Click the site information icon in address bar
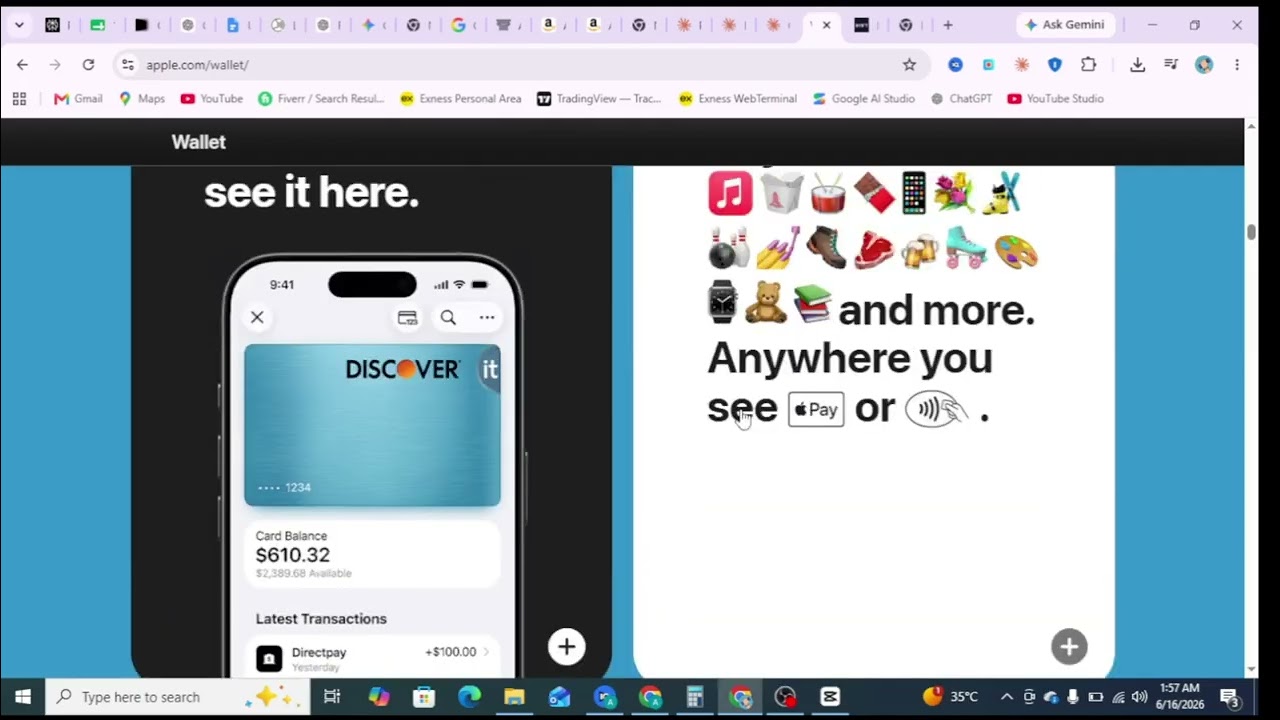Screen dimensions: 1280x720 [x=127, y=64]
